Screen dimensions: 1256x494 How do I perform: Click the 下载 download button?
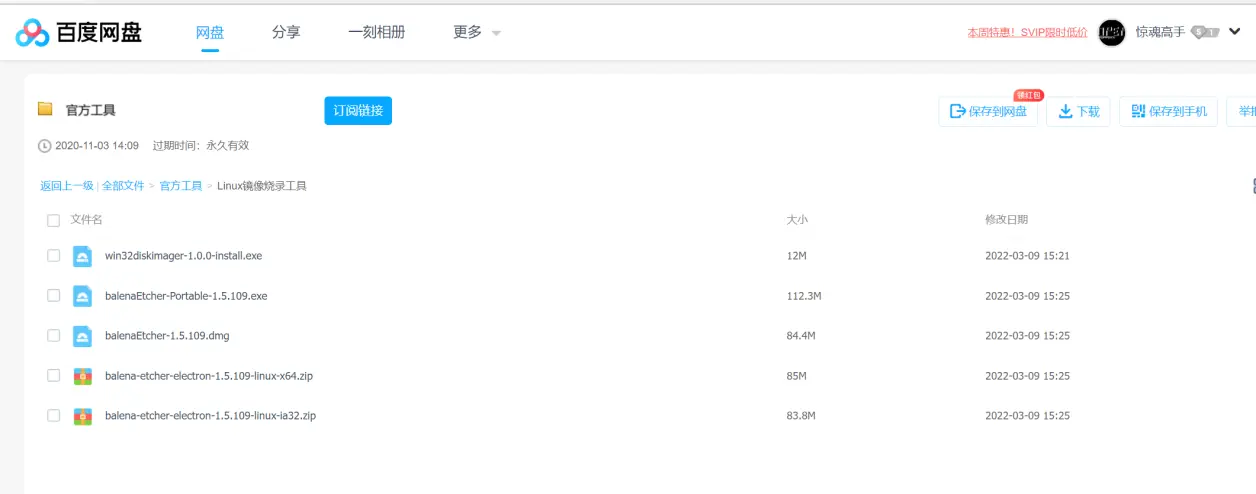tap(1078, 112)
